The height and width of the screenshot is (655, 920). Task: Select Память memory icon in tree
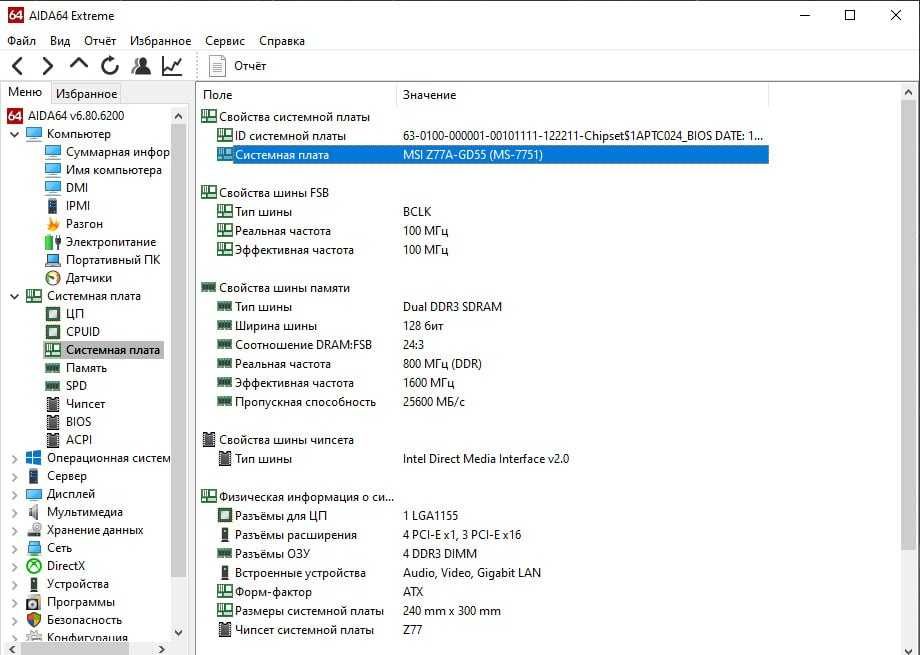53,368
